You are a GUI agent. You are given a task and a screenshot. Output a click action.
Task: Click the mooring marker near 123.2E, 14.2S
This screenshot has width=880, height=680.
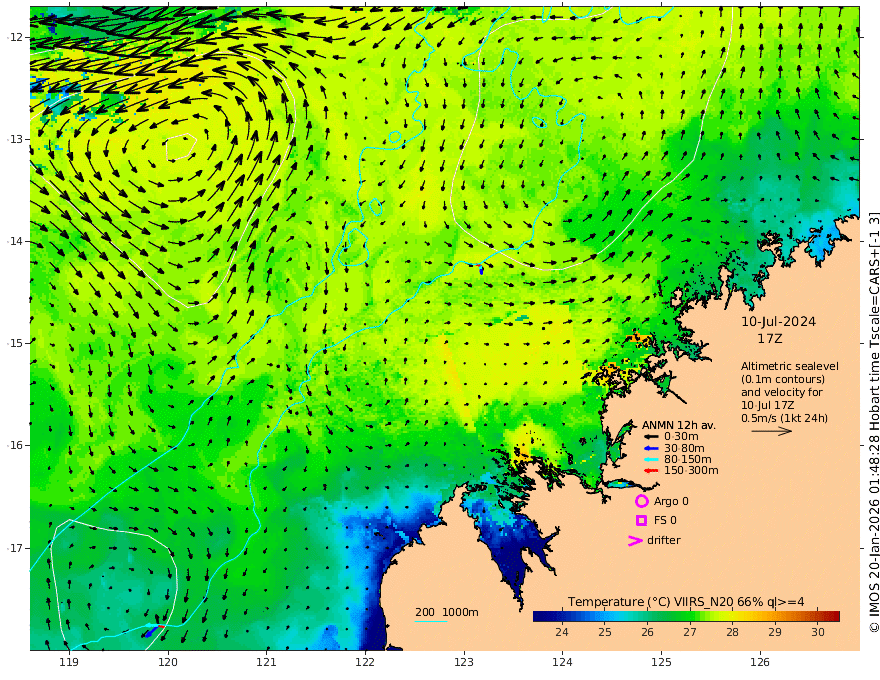point(481,269)
